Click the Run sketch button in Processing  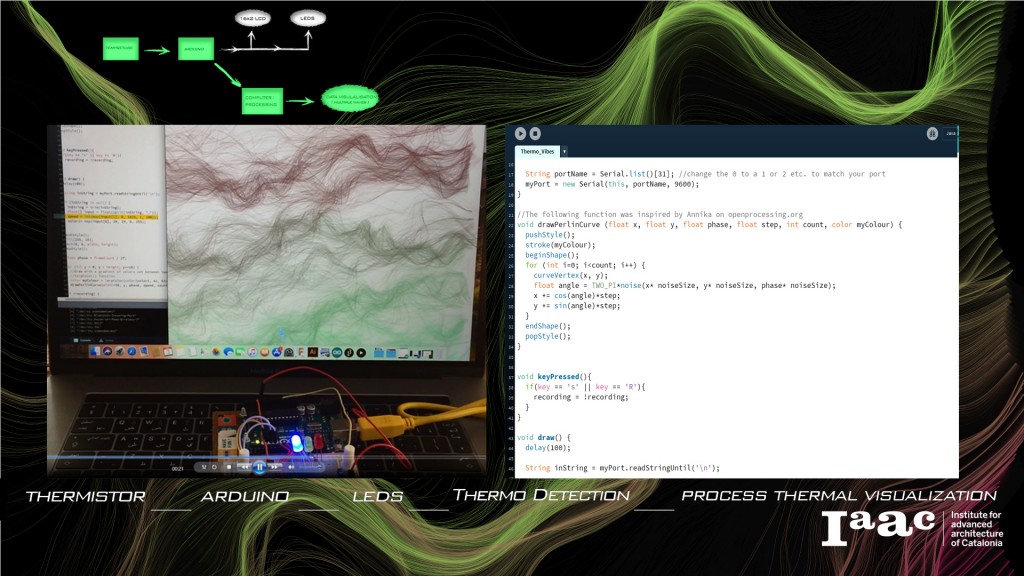point(520,133)
